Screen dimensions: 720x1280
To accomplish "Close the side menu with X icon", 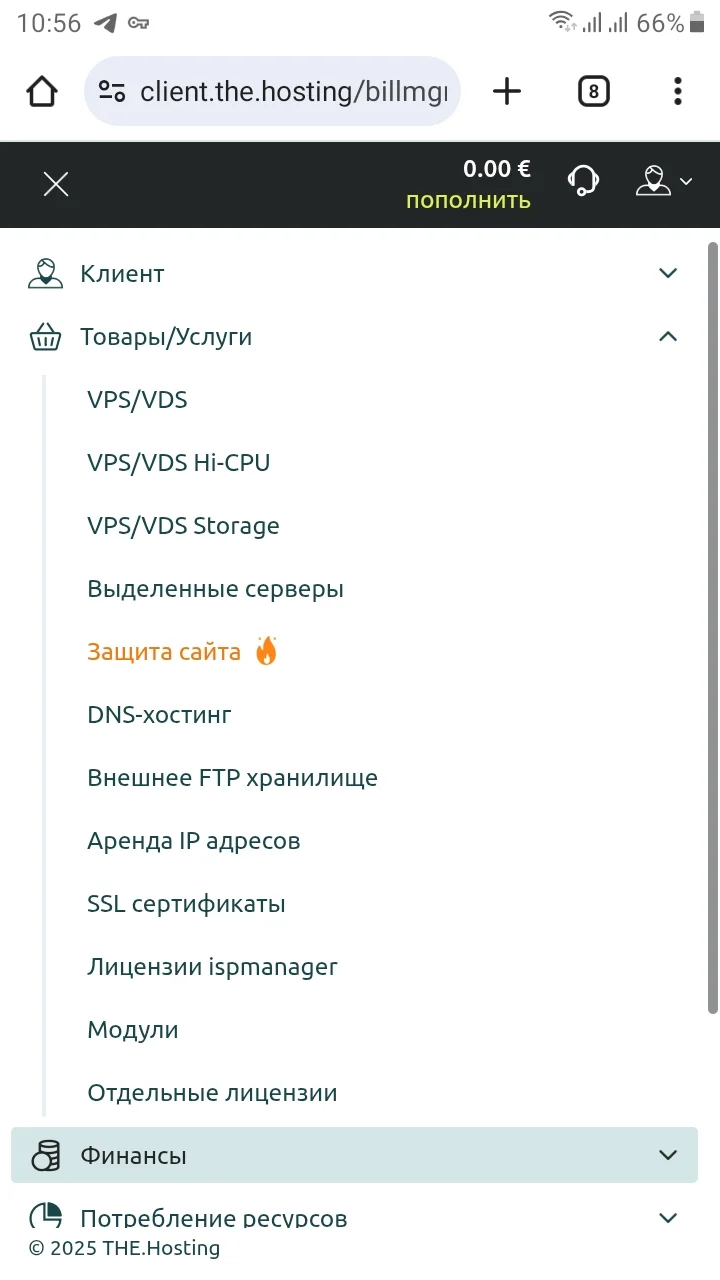I will coord(56,184).
